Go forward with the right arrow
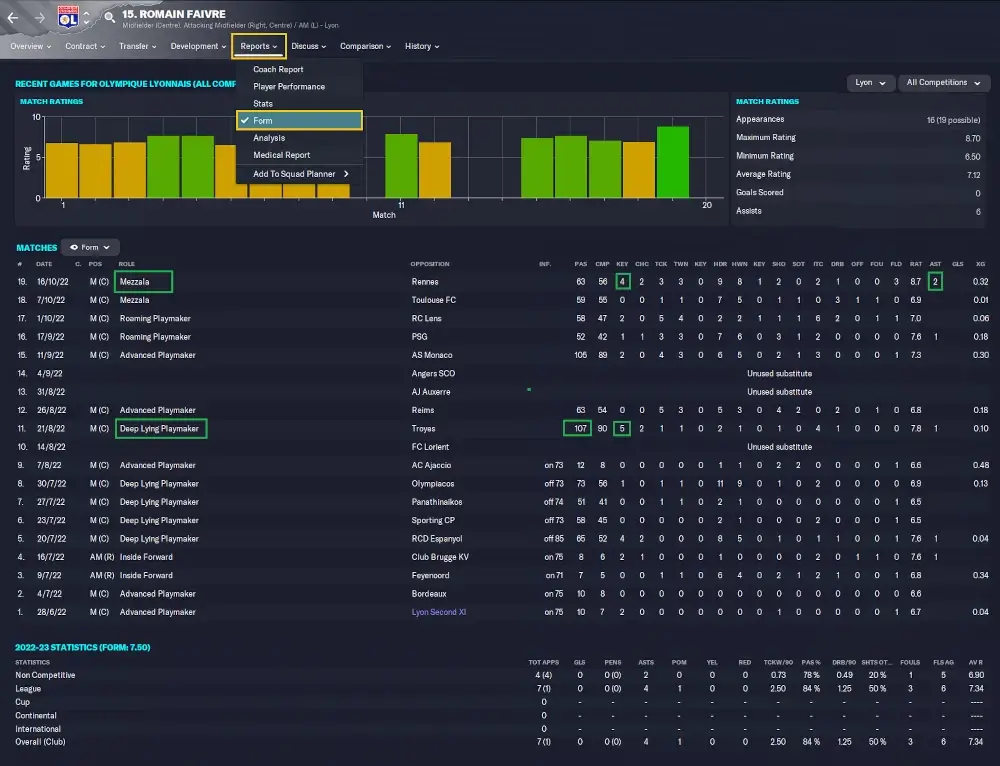1000x766 pixels. (x=40, y=17)
